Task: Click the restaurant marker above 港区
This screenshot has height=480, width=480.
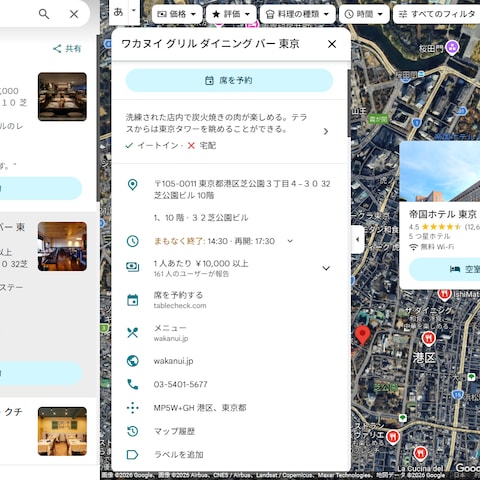Action: point(428,339)
